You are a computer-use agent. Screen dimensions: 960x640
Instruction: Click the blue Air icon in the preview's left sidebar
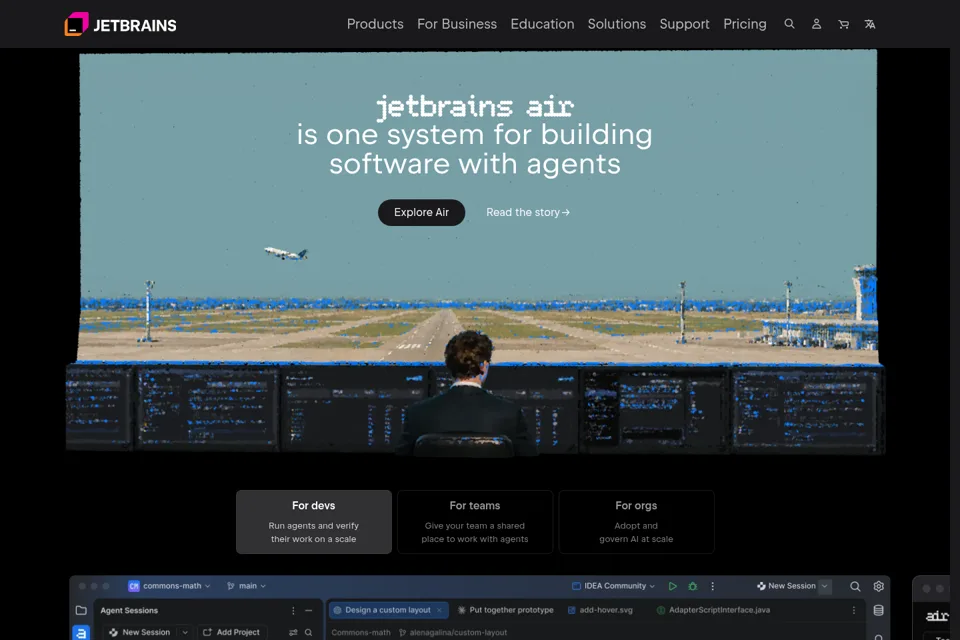coord(81,633)
